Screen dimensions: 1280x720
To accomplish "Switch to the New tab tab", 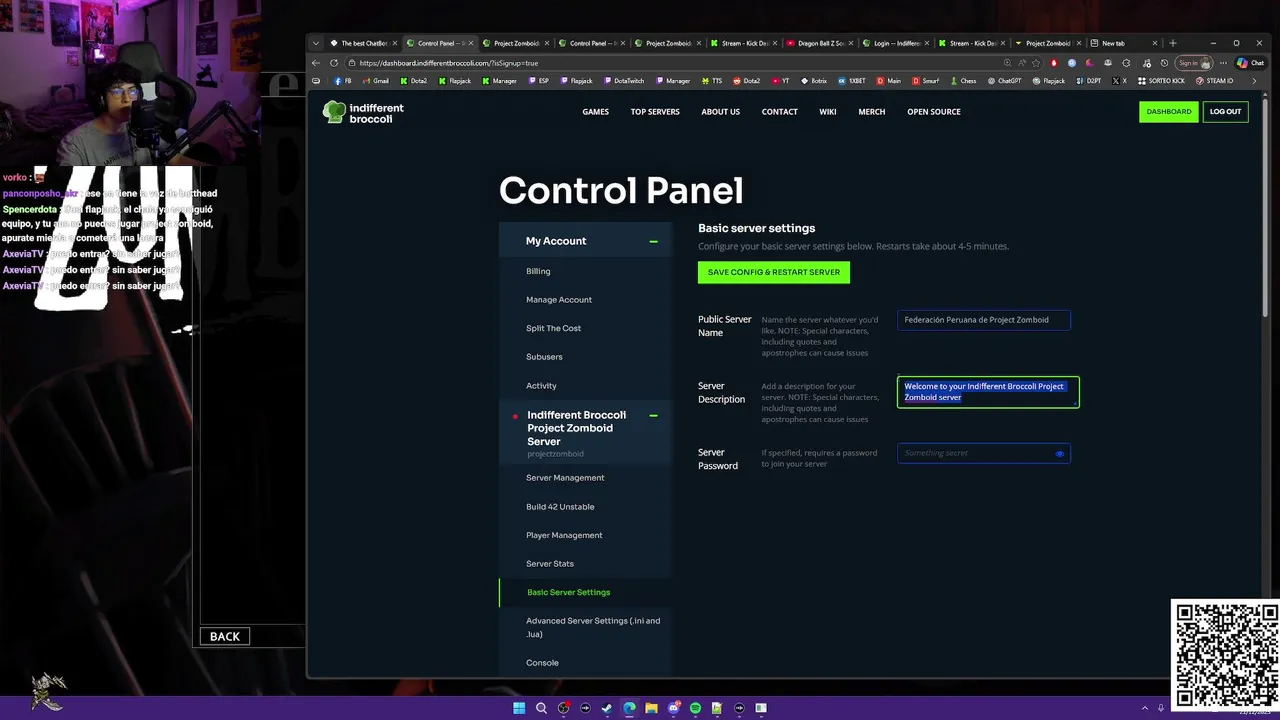I will tap(1124, 43).
